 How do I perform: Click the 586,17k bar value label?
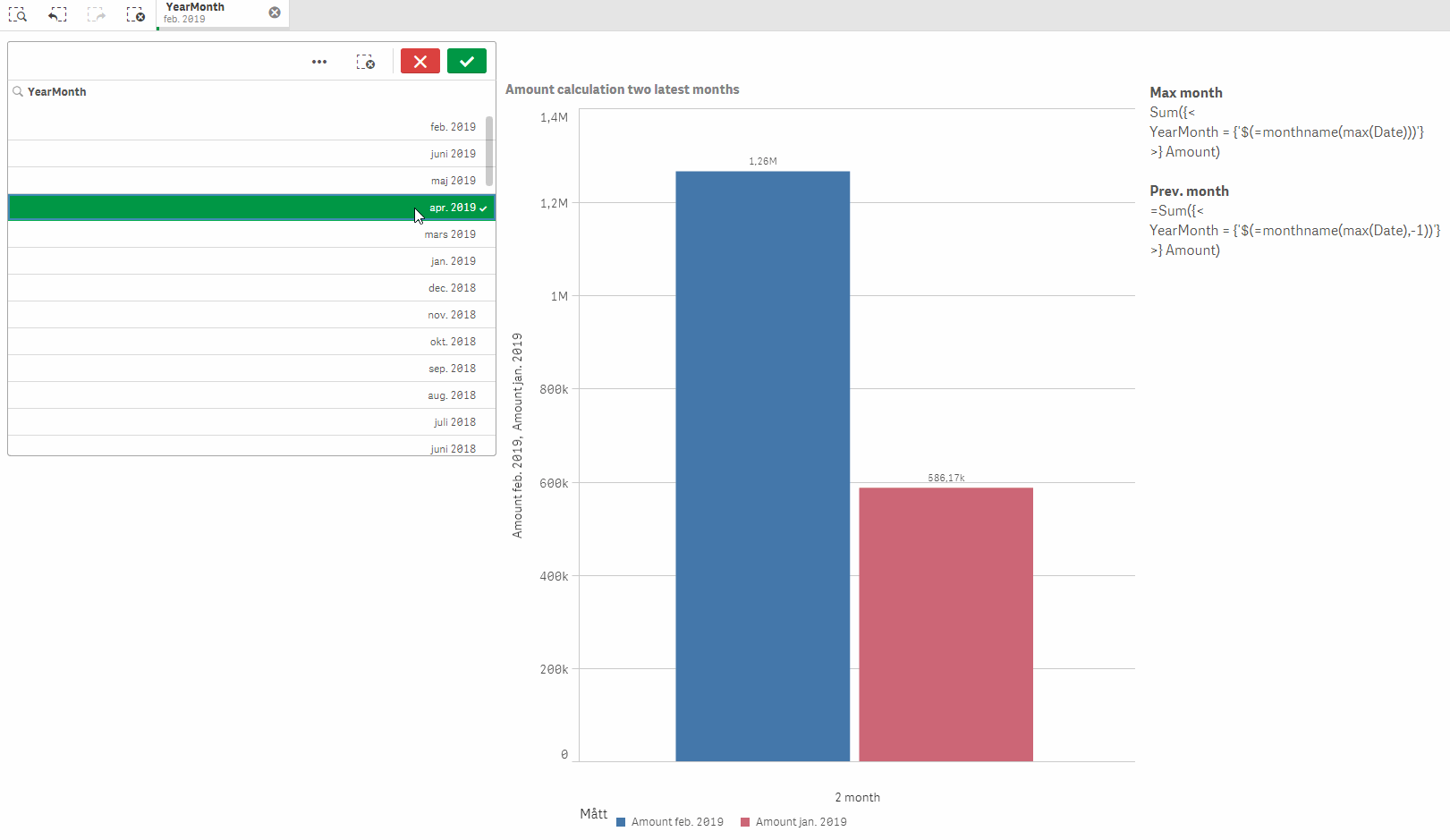coord(946,478)
